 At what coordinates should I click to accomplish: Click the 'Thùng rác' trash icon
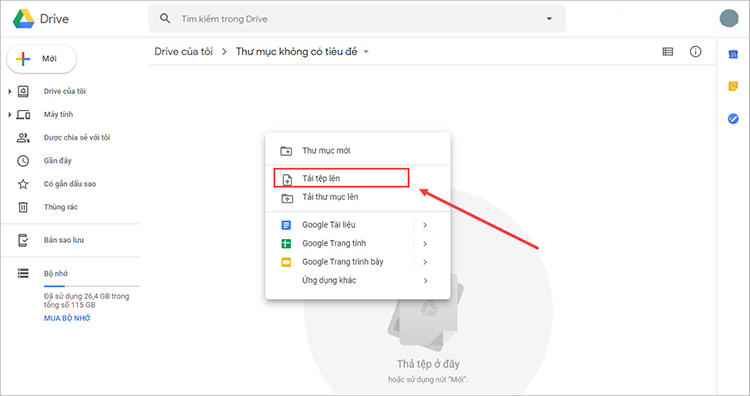23,207
